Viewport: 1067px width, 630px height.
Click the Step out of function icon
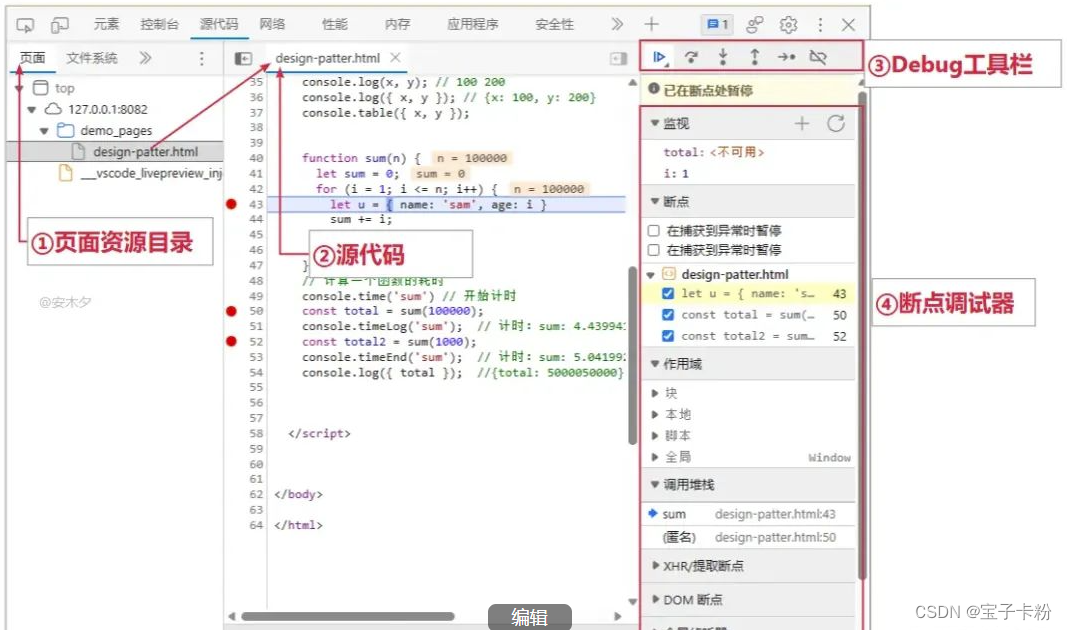[x=755, y=57]
